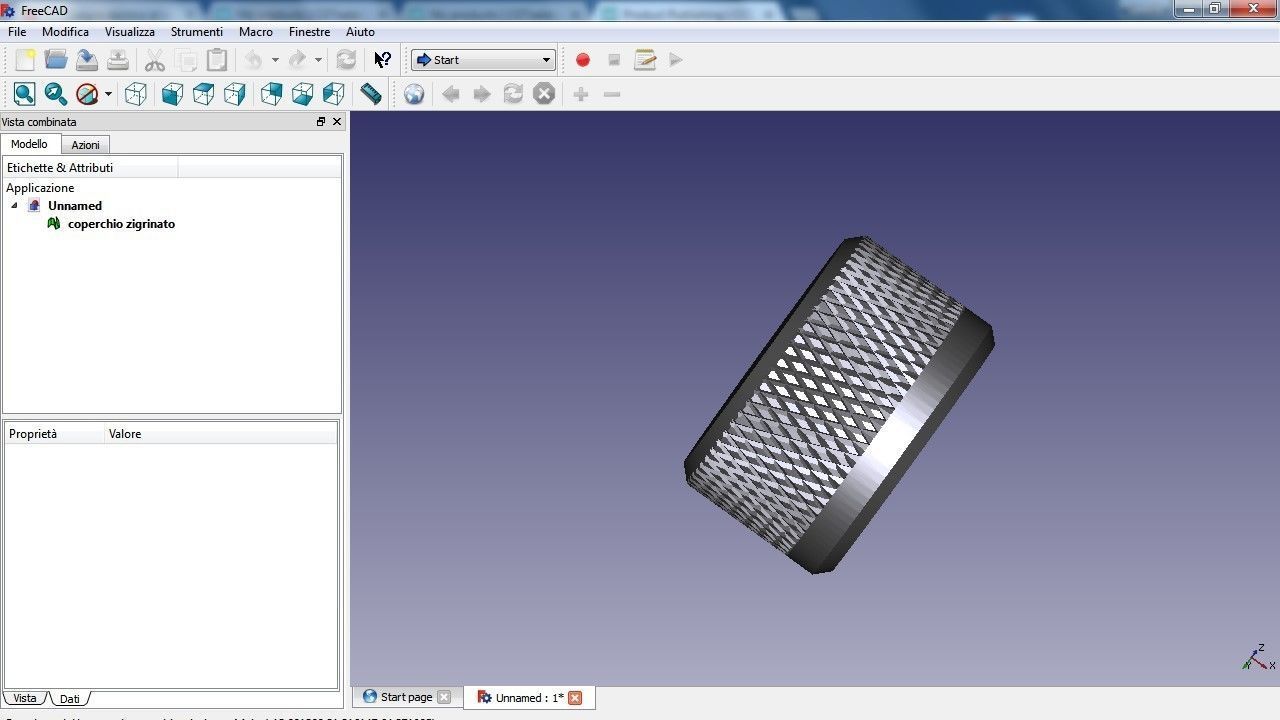Save the document with the Save icon
Viewport: 1280px width, 720px height.
pos(87,60)
